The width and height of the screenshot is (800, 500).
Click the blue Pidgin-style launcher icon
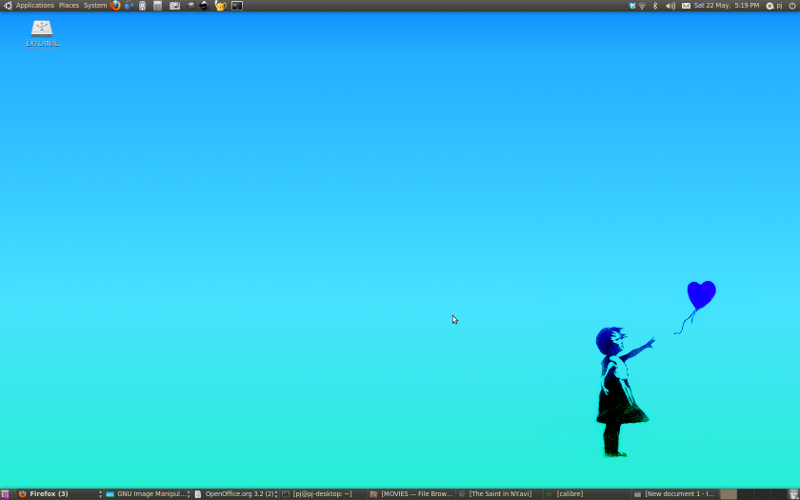[x=129, y=6]
